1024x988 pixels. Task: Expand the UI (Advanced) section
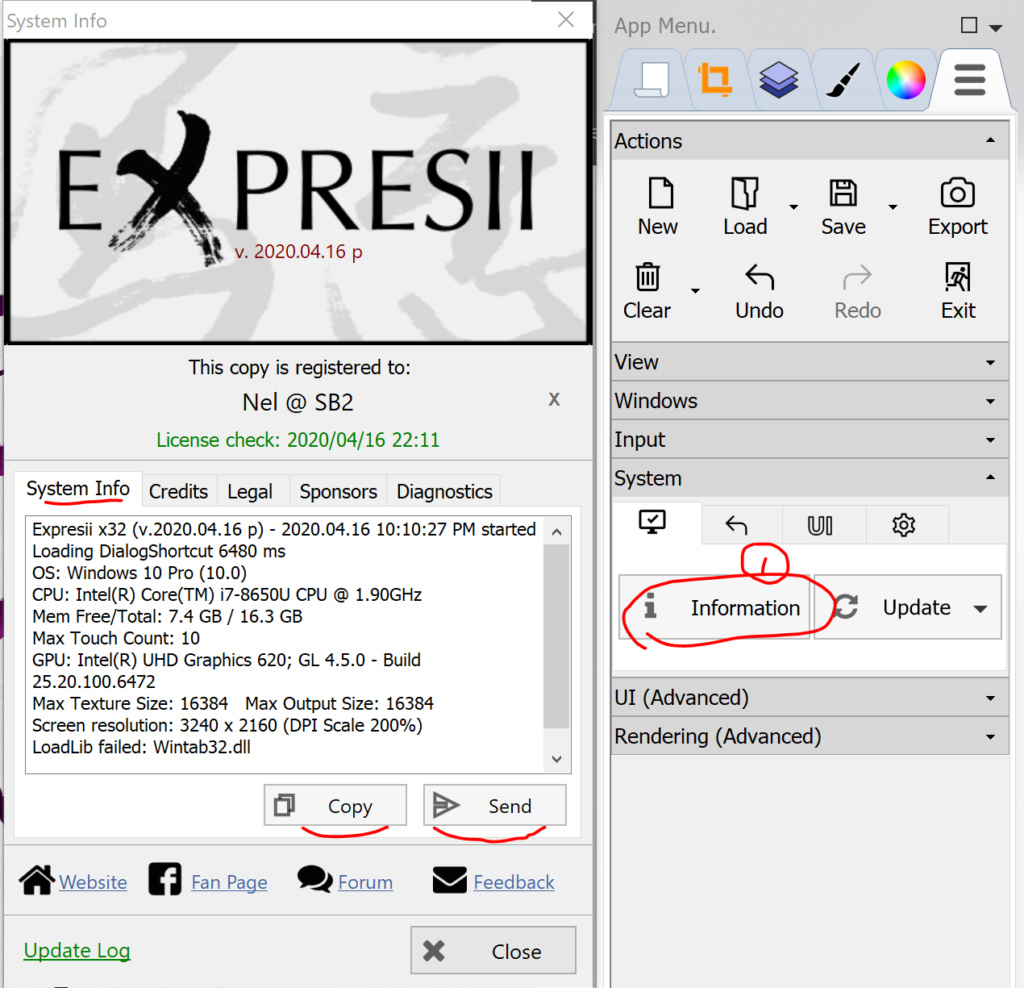810,697
